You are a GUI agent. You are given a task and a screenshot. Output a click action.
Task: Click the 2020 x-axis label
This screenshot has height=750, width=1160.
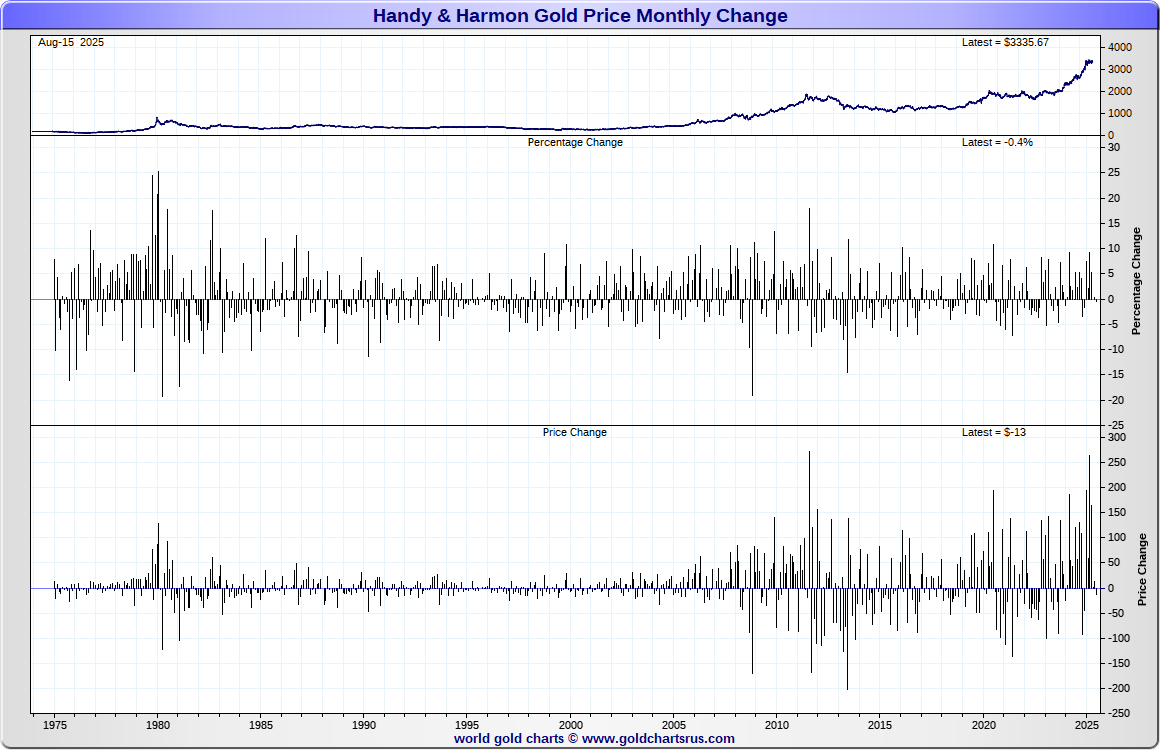pos(983,725)
